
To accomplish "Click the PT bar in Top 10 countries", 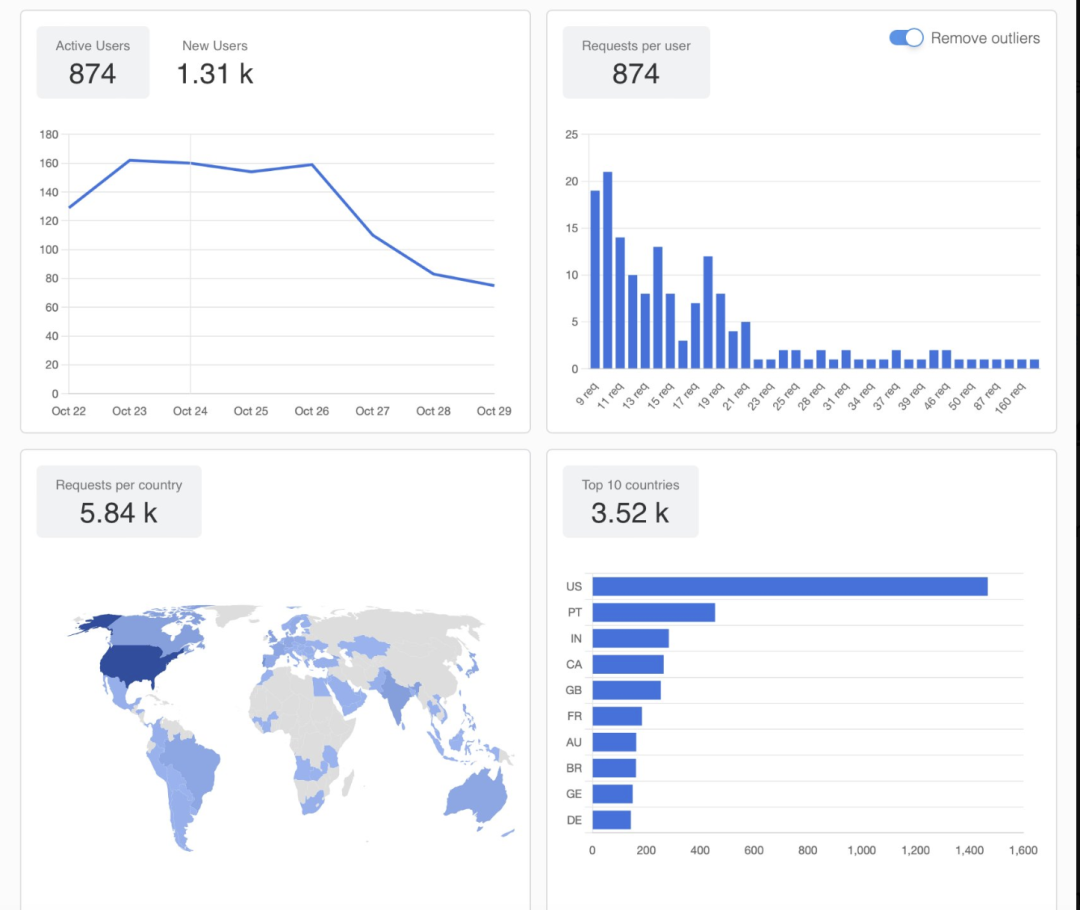I will click(654, 612).
